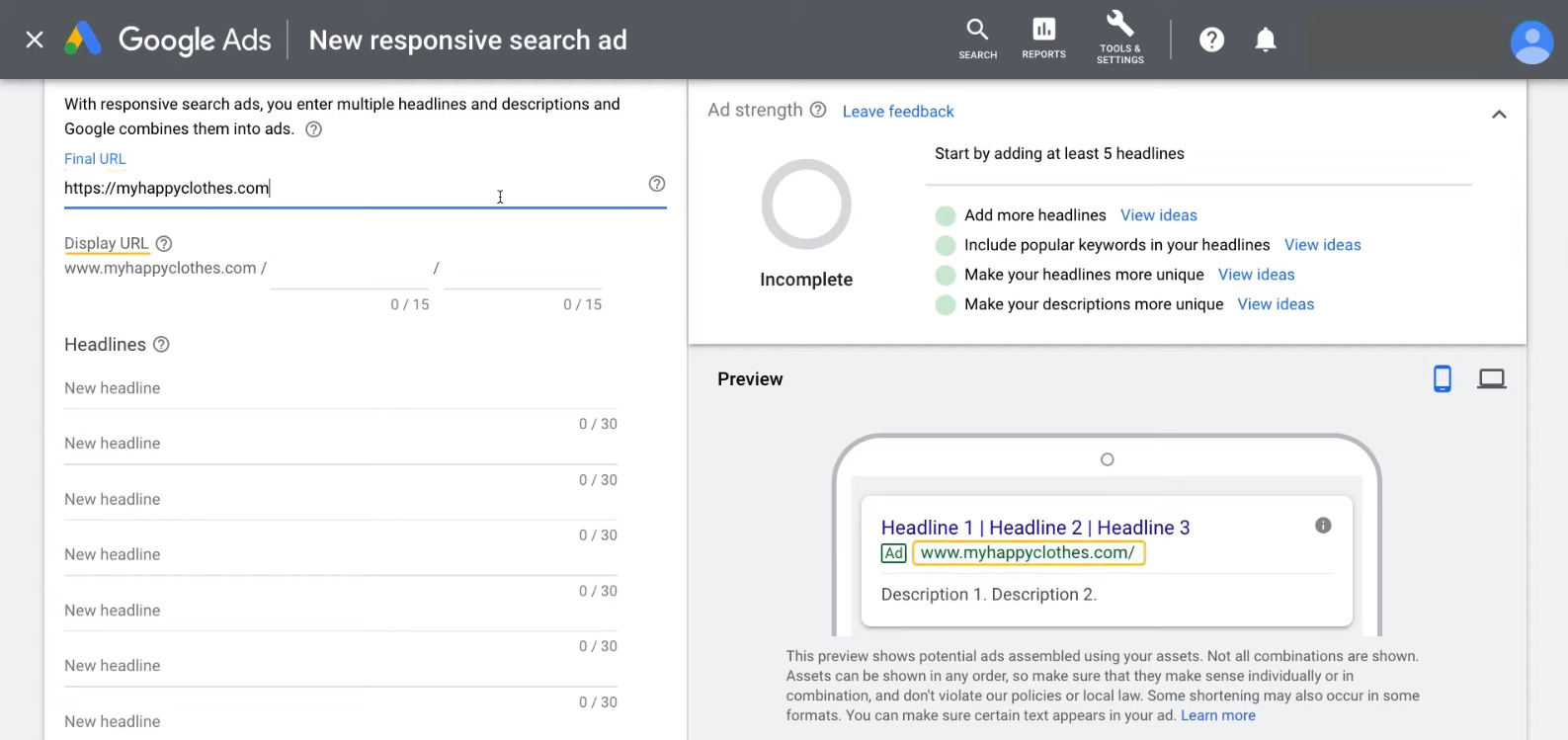The image size is (1568, 740).
Task: View ideas for Add more headlines
Action: pos(1158,215)
